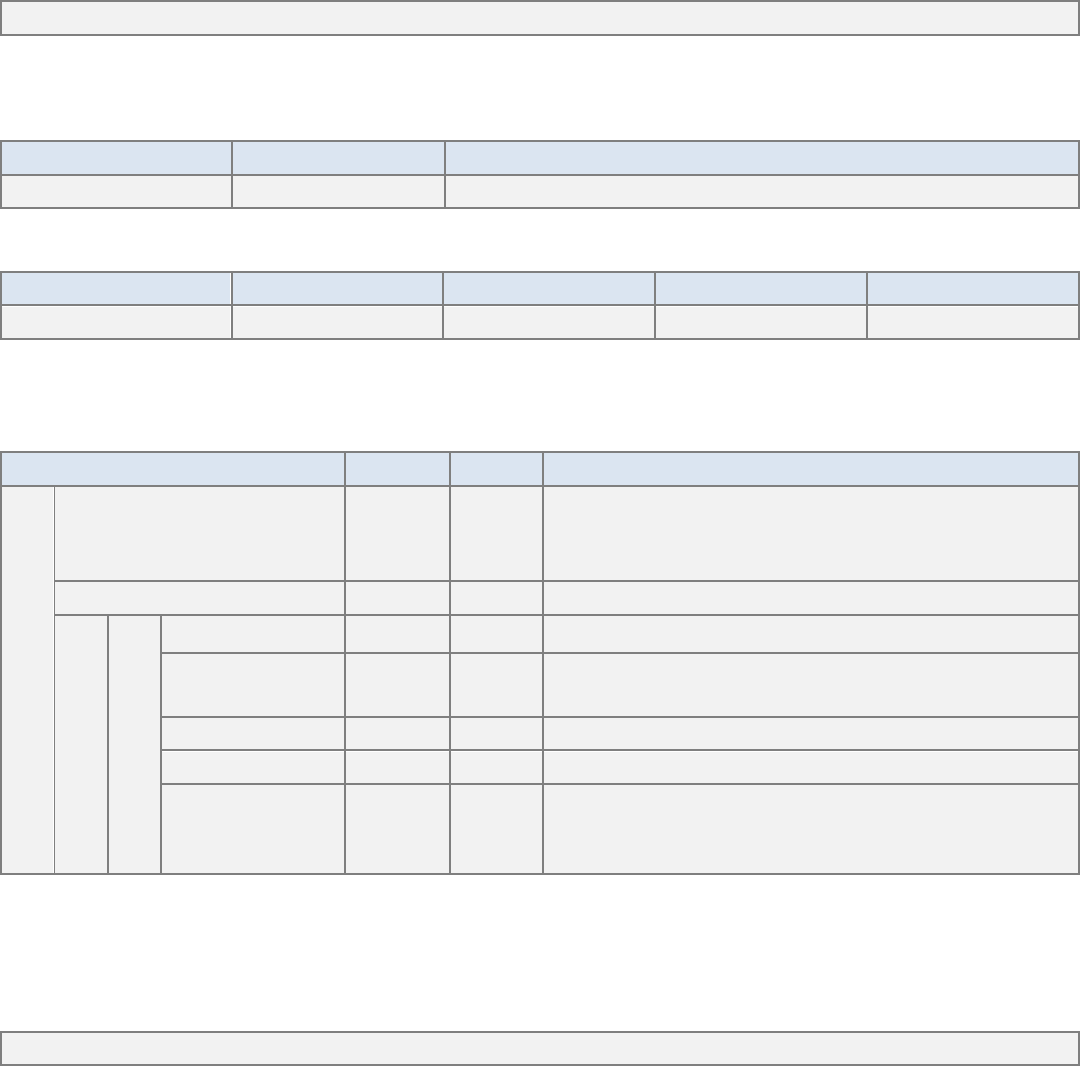The width and height of the screenshot is (1080, 1066).
Task: Click the empty gray bar at page top
Action: (x=540, y=18)
